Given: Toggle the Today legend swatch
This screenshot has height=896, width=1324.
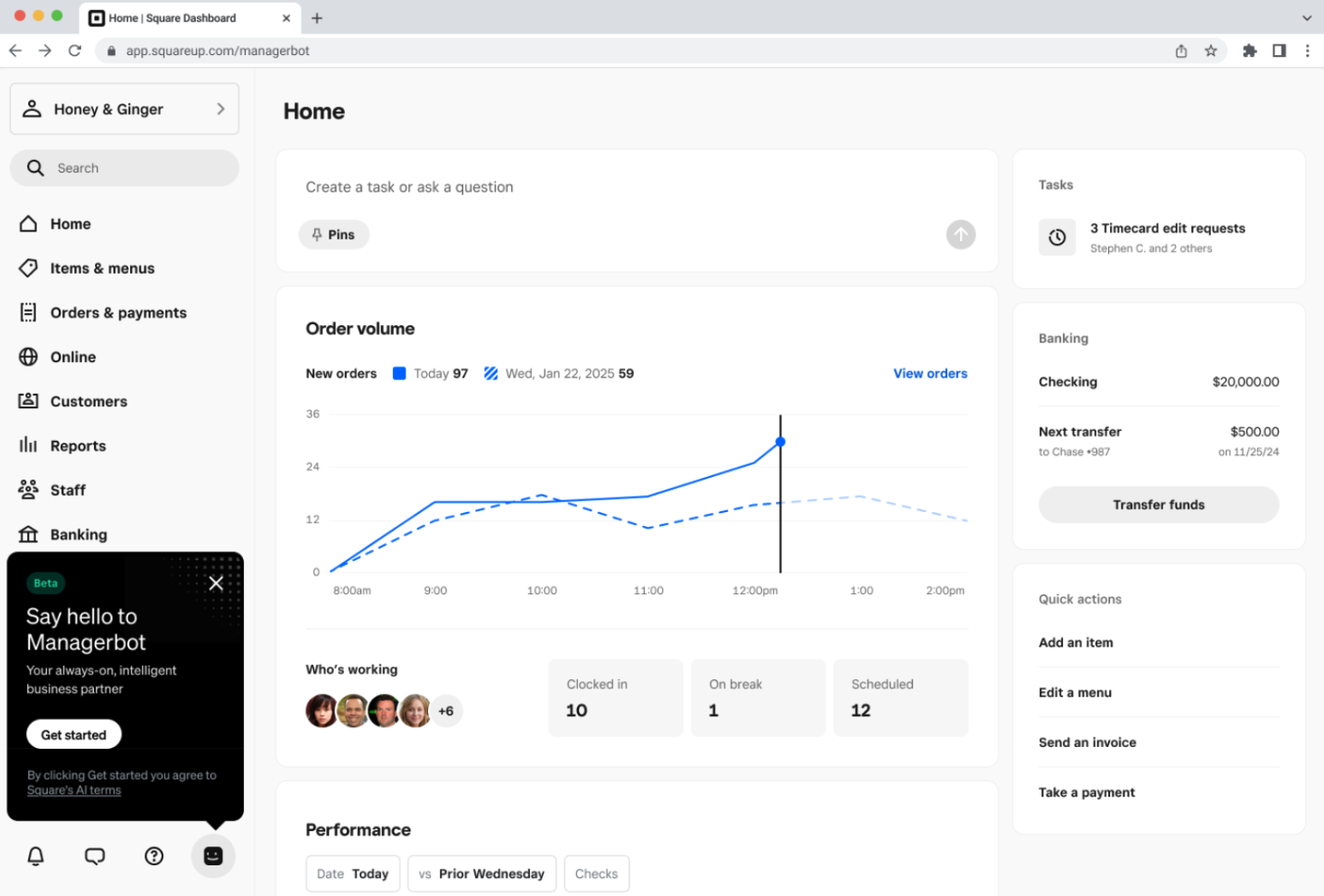Looking at the screenshot, I should pyautogui.click(x=399, y=373).
